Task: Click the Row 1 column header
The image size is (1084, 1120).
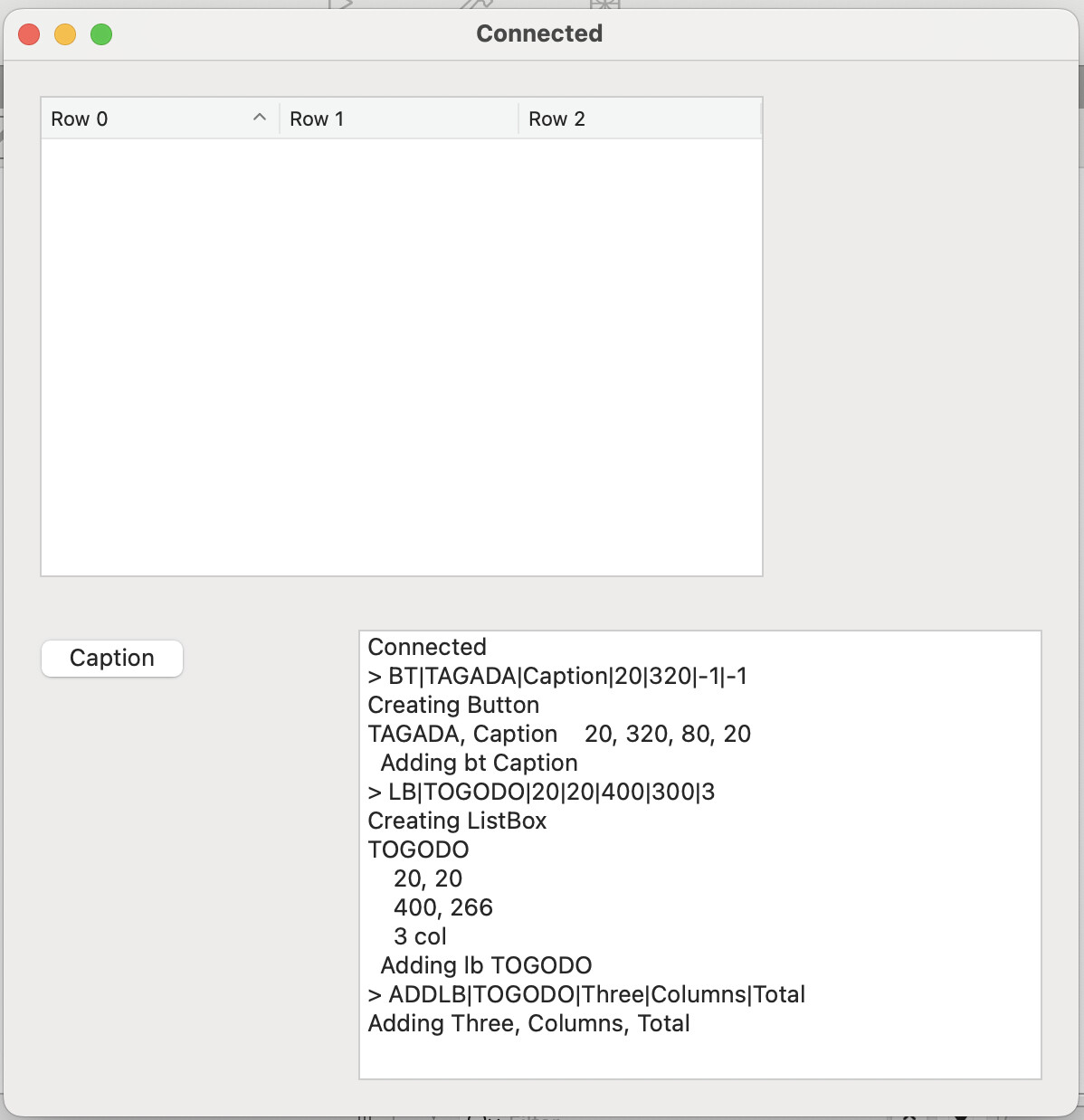Action: 317,119
